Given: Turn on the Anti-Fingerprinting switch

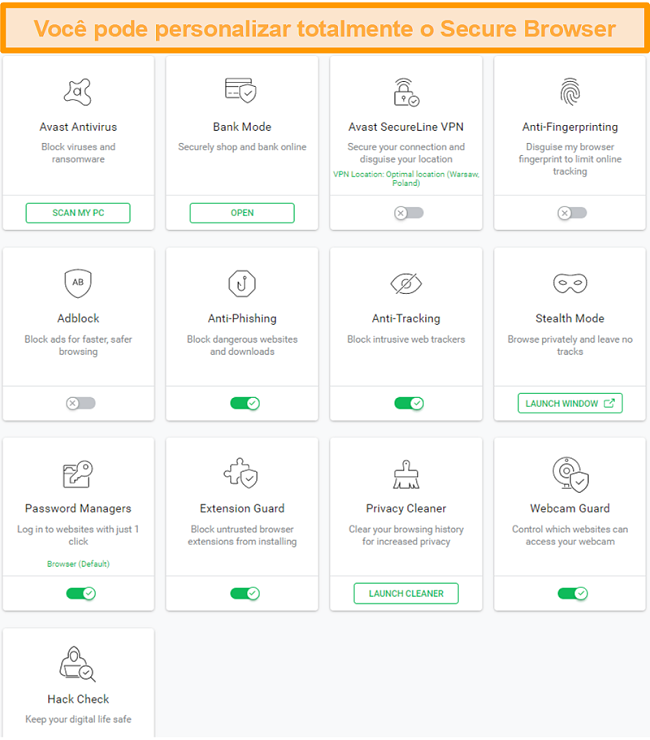Looking at the screenshot, I should (572, 213).
